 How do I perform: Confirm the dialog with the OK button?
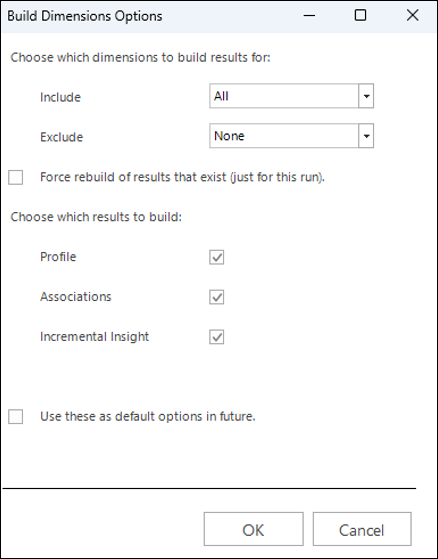click(x=253, y=529)
